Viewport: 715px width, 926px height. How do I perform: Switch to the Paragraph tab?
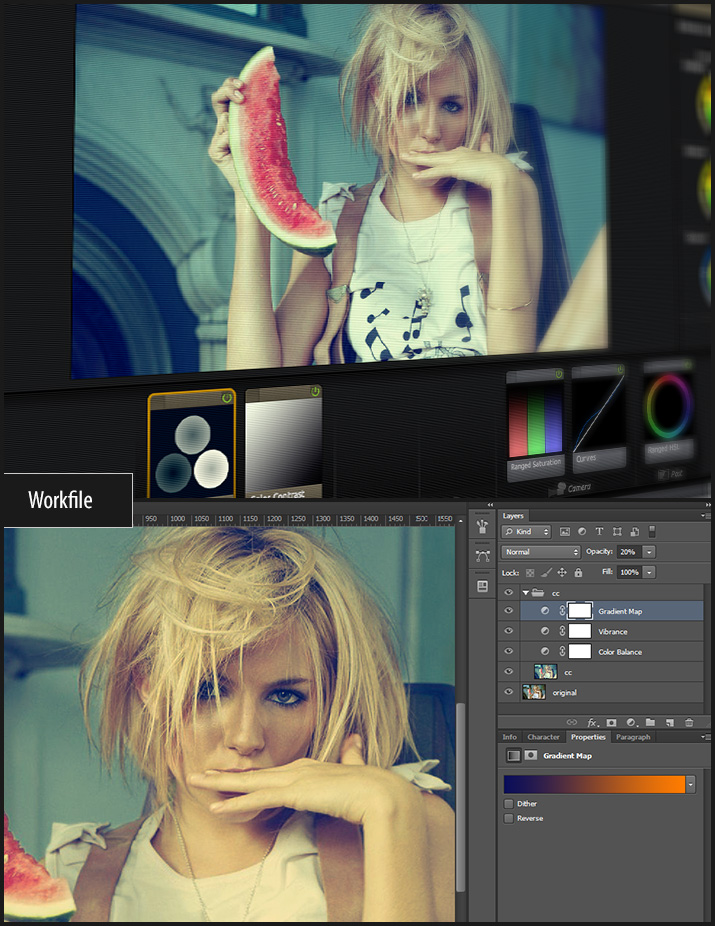point(633,737)
